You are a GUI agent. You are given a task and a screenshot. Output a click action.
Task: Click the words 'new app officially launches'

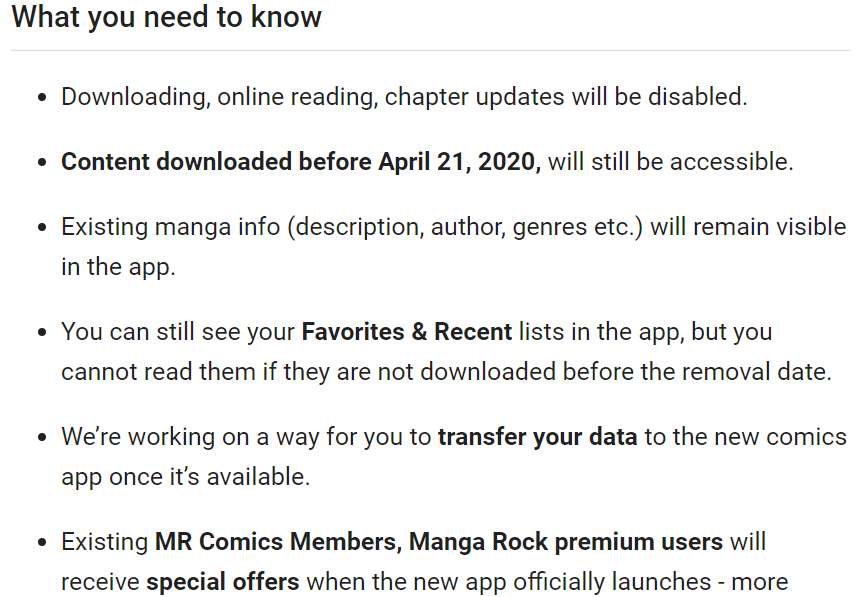coord(563,582)
